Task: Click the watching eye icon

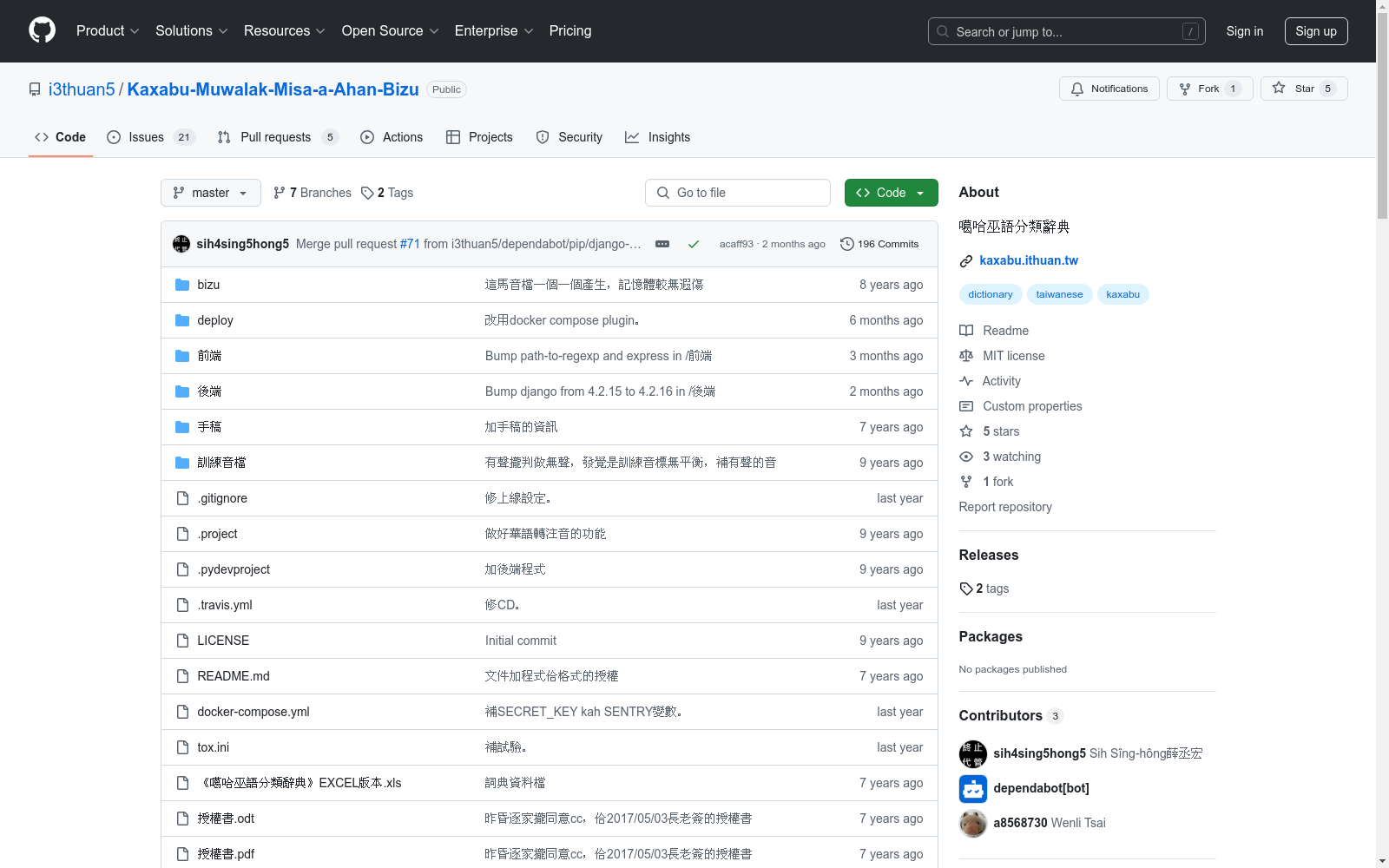Action: coord(966,457)
